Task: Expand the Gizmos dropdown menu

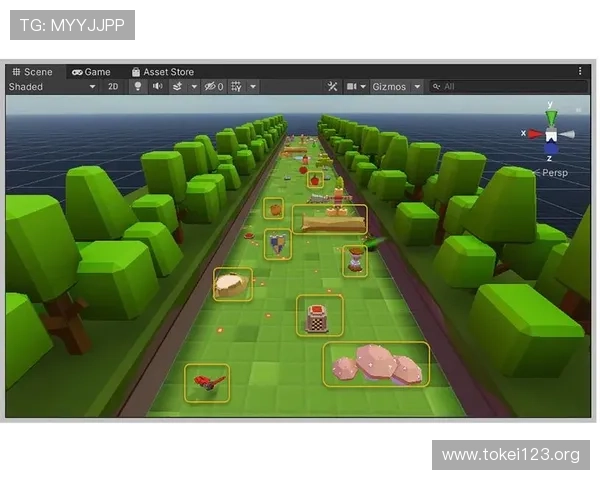Action: [x=396, y=87]
